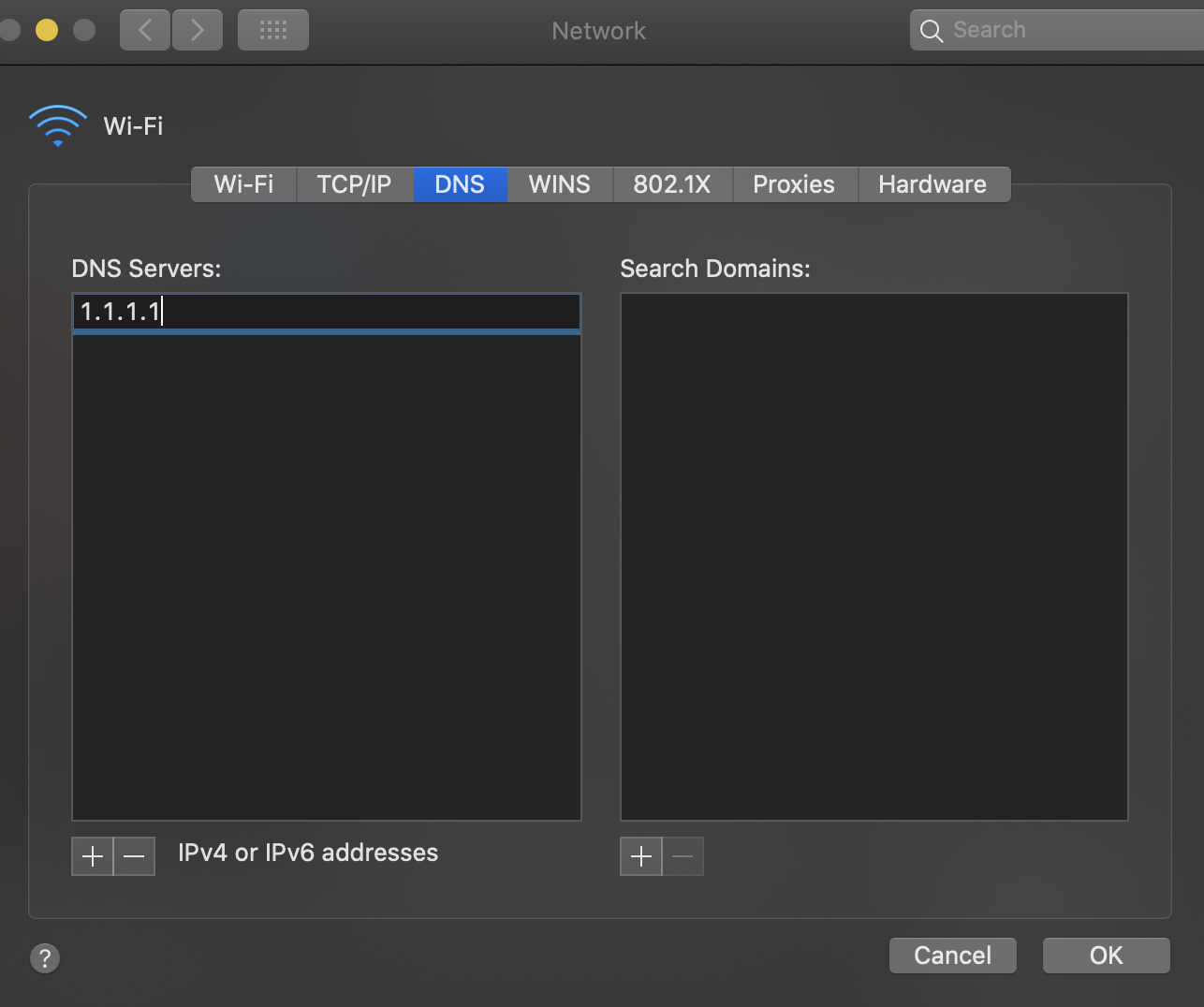Switch to the Proxies tab

coord(794,184)
